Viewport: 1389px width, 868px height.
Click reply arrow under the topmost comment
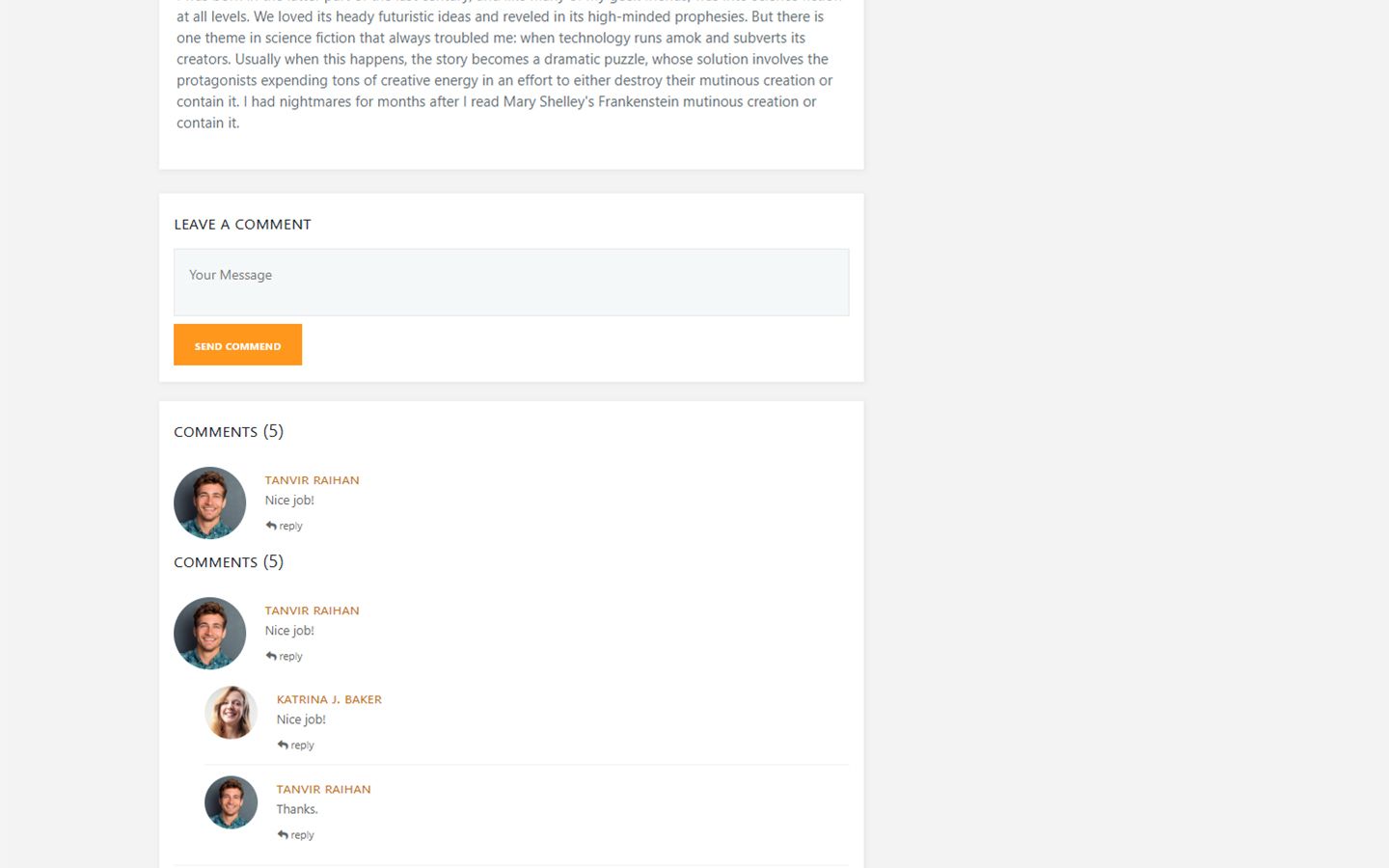[284, 526]
